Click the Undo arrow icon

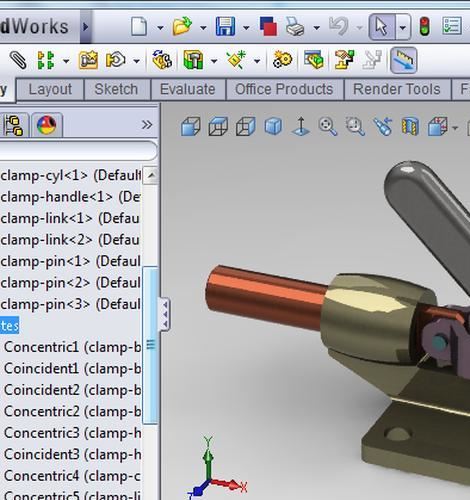pos(339,27)
